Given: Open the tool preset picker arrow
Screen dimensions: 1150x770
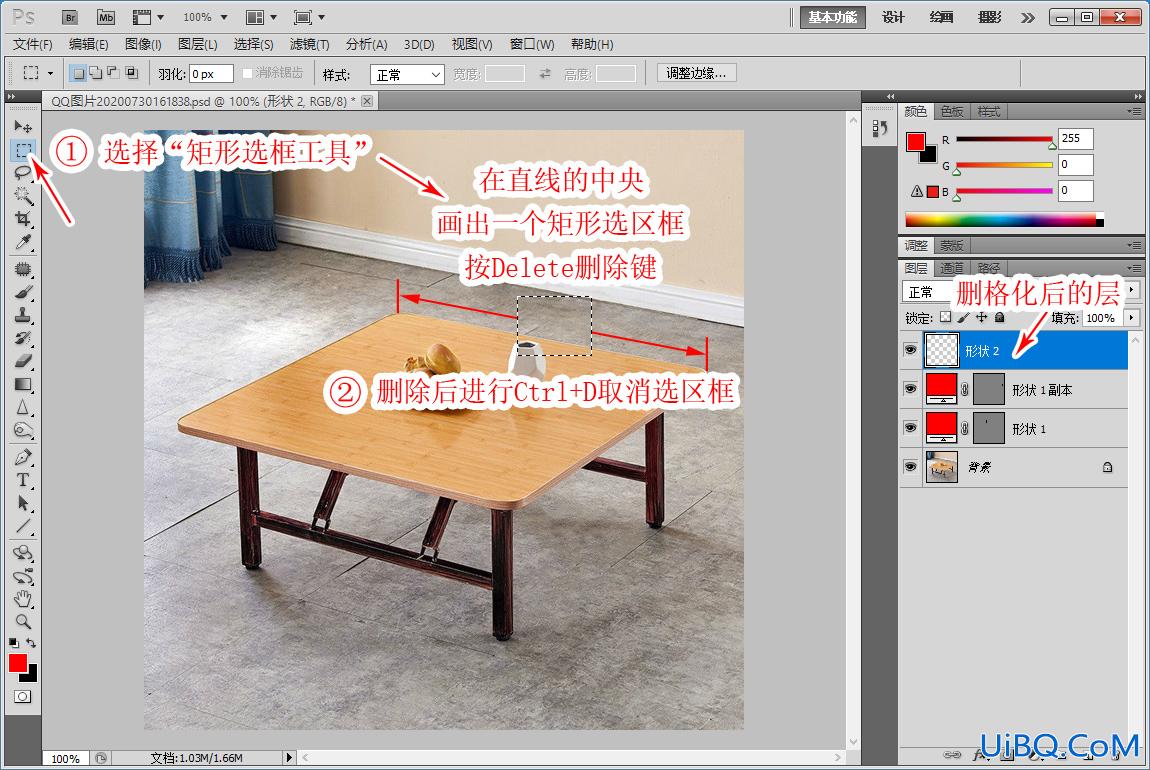Looking at the screenshot, I should pos(50,73).
